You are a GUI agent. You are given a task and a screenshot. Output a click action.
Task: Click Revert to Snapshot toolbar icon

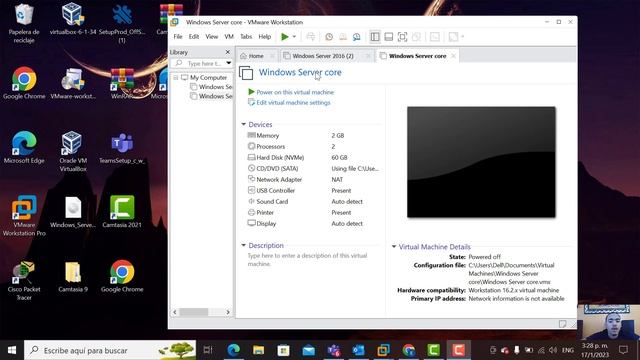click(343, 37)
